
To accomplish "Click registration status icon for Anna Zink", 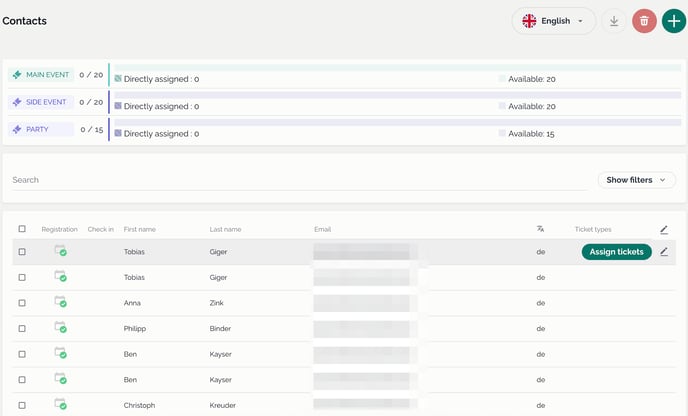I will coord(60,301).
